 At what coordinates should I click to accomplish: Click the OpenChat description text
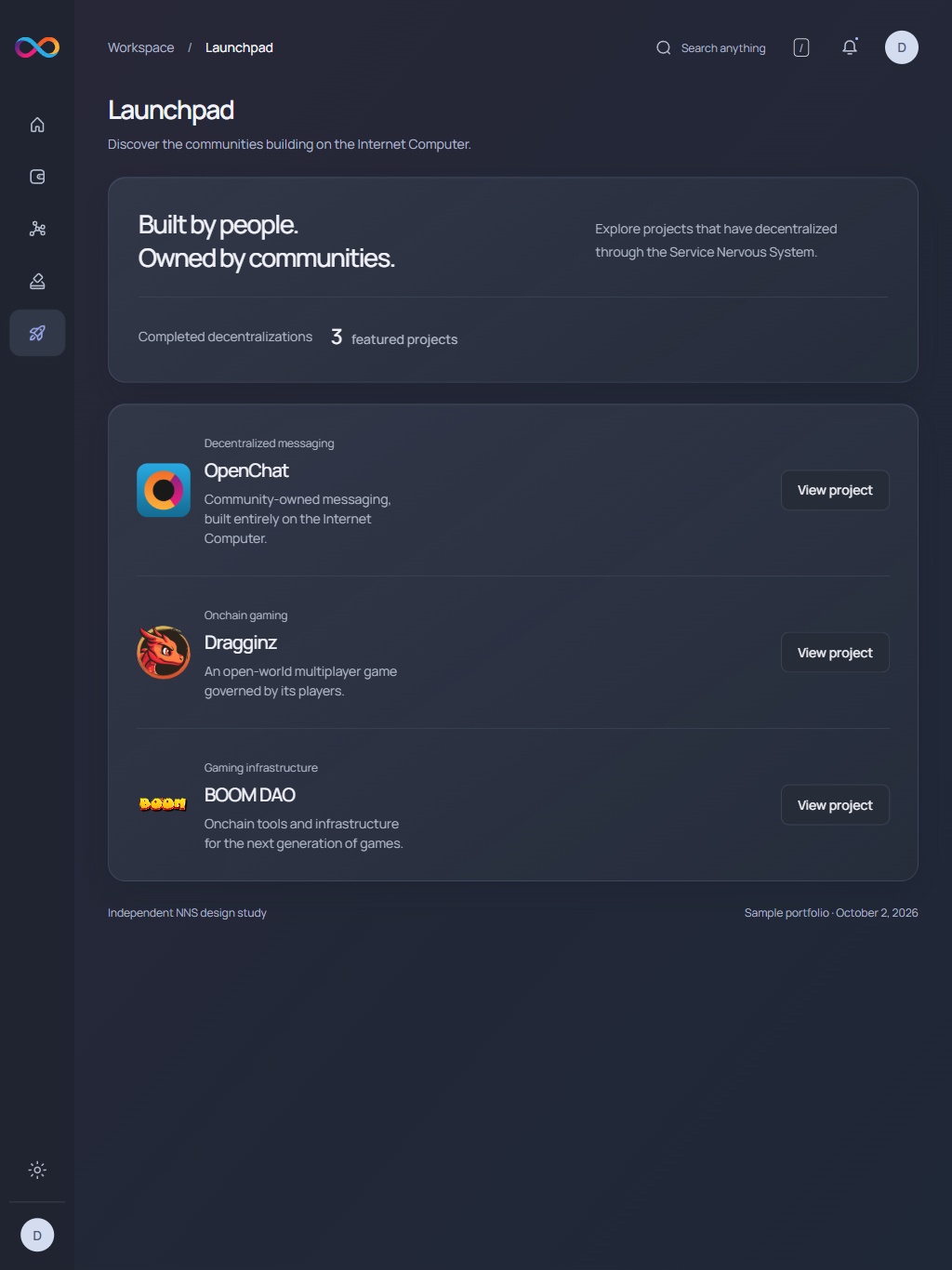pos(297,519)
